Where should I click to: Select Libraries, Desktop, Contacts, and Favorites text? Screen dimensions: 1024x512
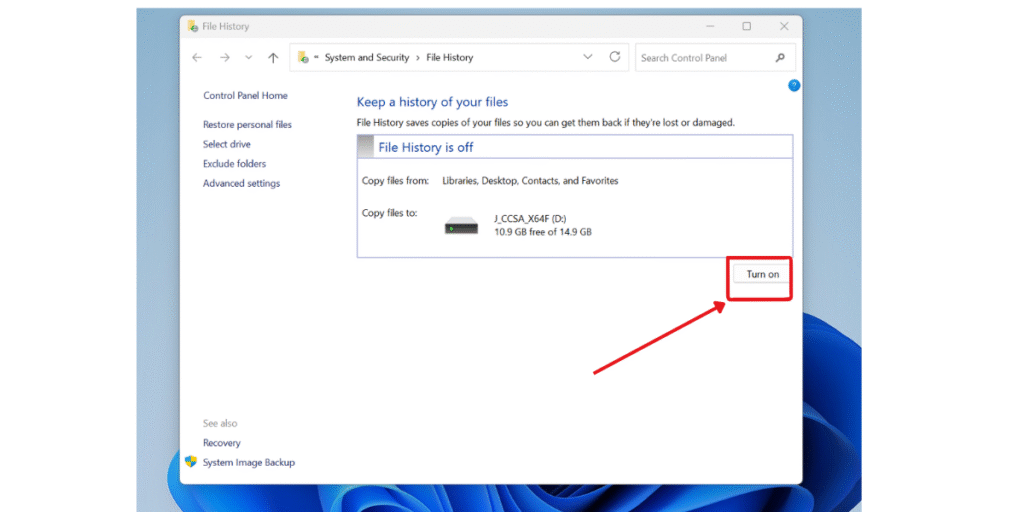530,180
